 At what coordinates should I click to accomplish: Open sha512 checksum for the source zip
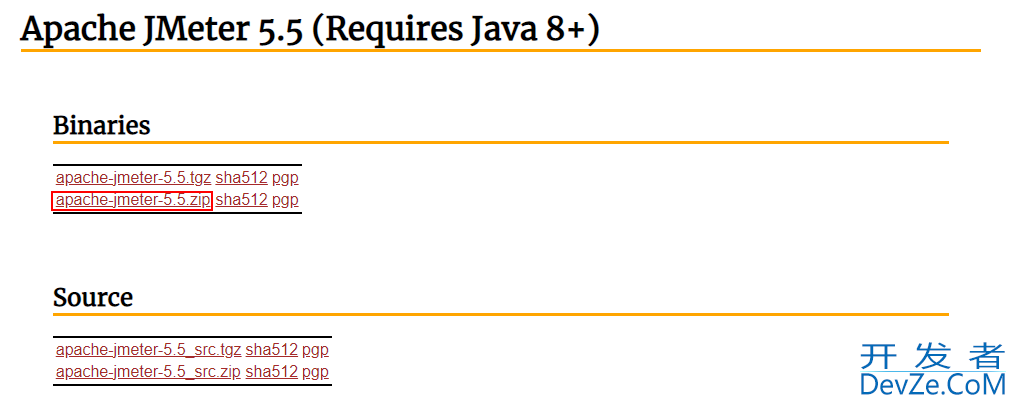coord(271,372)
